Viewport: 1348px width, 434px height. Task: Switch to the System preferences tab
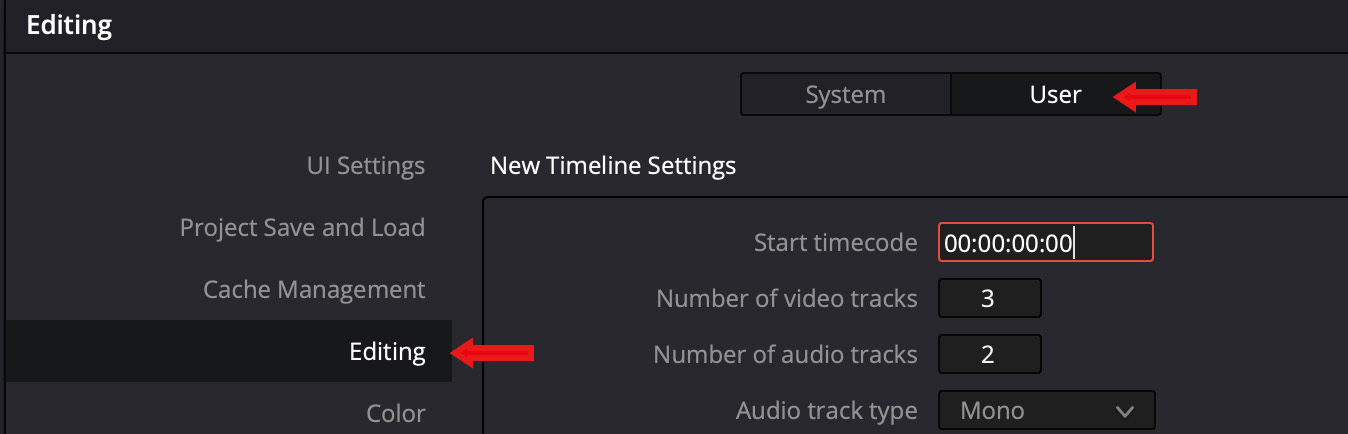(x=845, y=95)
